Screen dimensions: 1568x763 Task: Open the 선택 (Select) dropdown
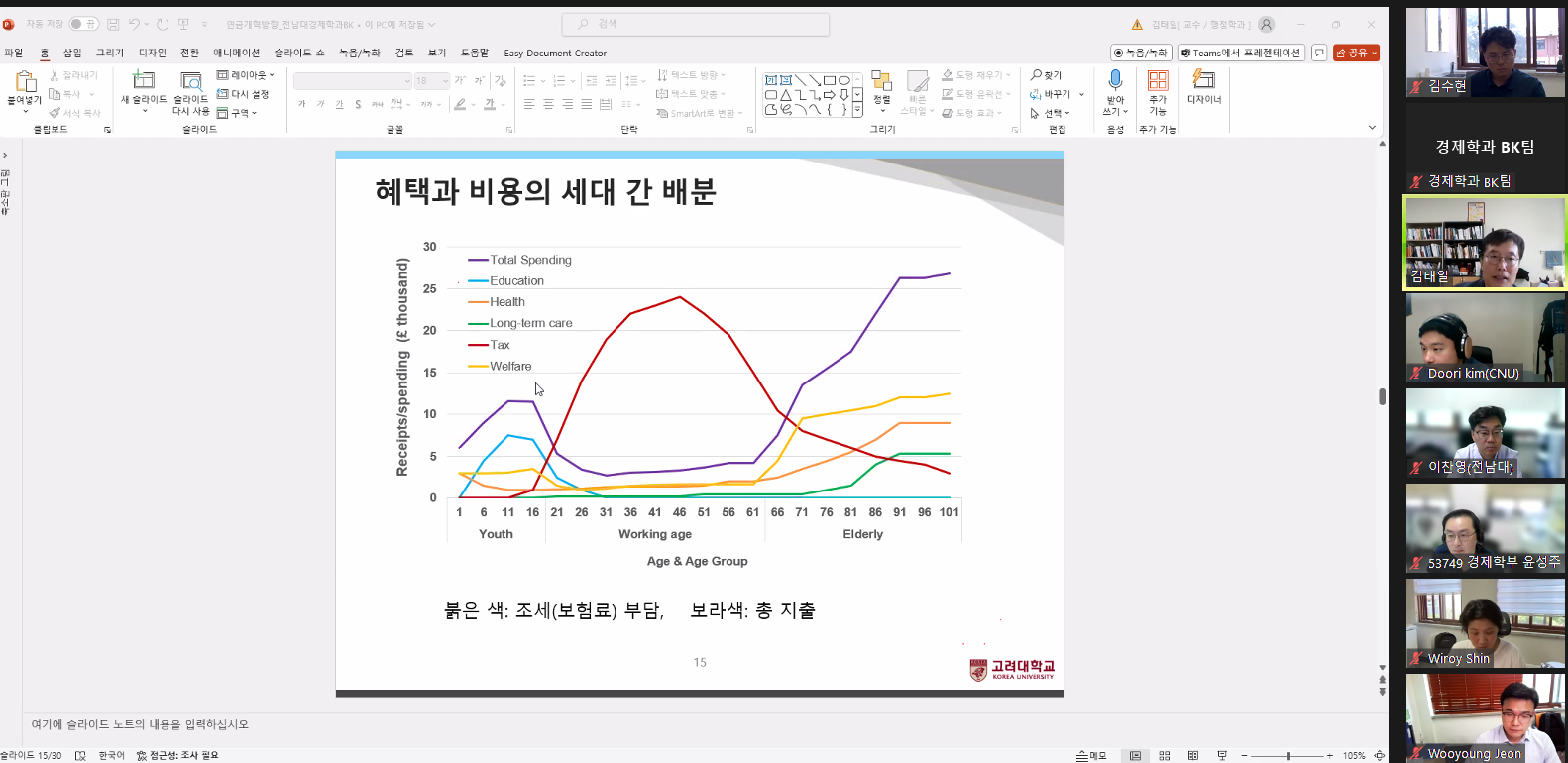coord(1050,113)
